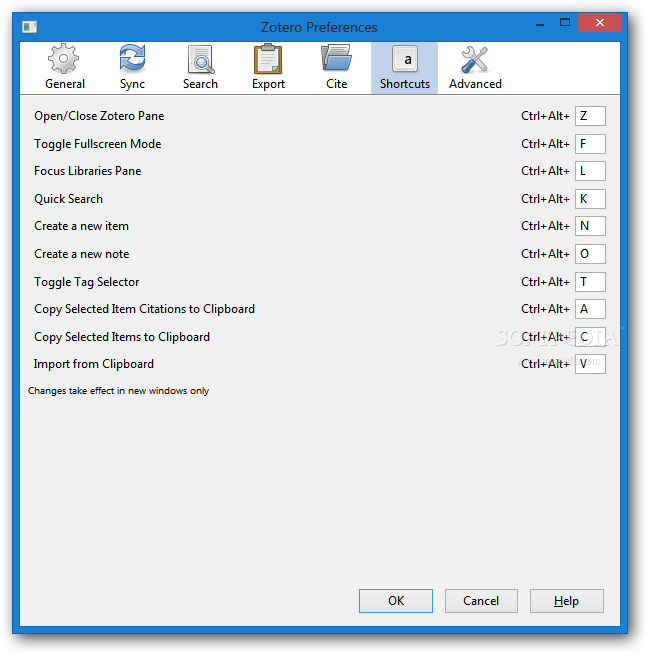Screen dimensions: 648x654
Task: Edit Copy Selected Item Citations shortcut field
Action: coord(590,309)
